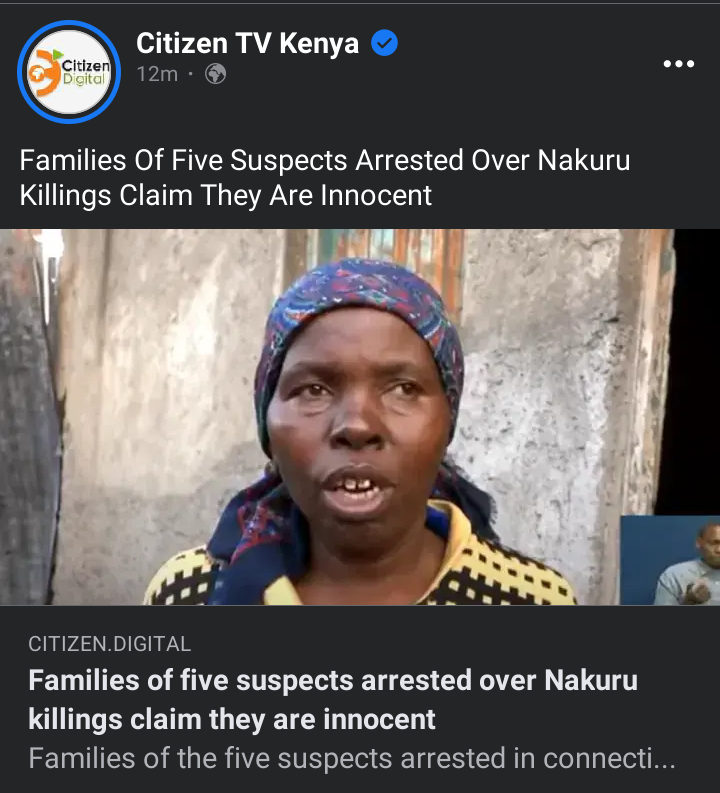Click the truncated article description snippet
The width and height of the screenshot is (720, 793).
tap(352, 758)
